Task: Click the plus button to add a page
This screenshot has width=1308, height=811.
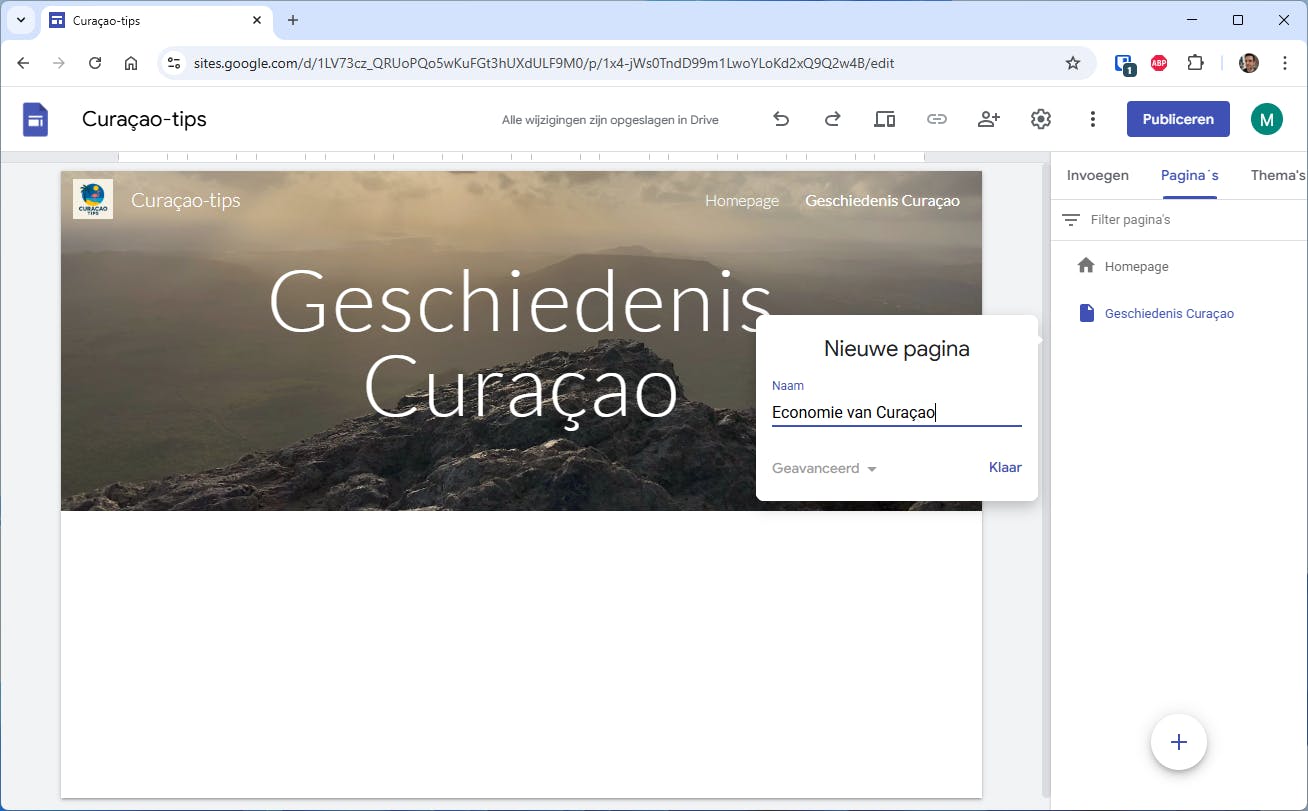Action: coord(1179,742)
